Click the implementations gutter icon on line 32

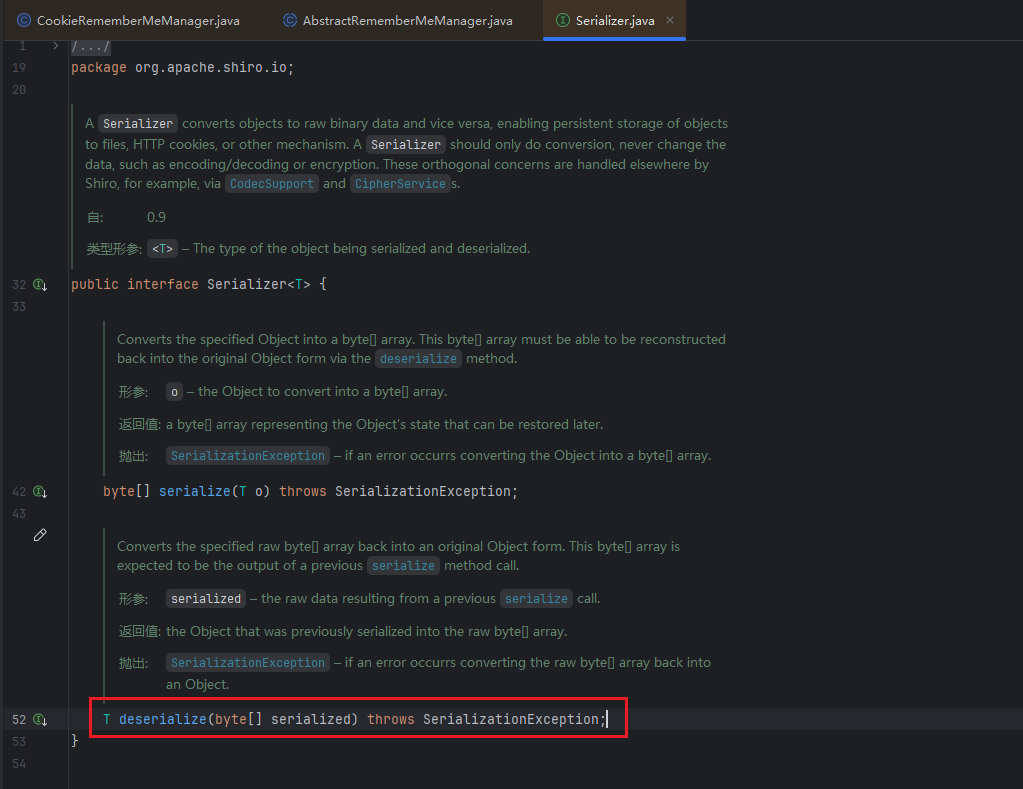[40, 285]
